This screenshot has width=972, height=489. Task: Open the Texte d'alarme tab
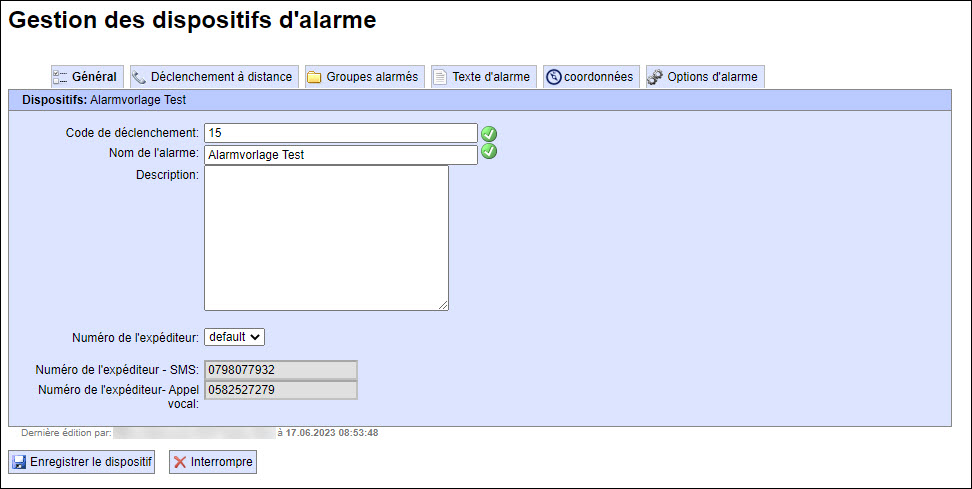(x=490, y=77)
